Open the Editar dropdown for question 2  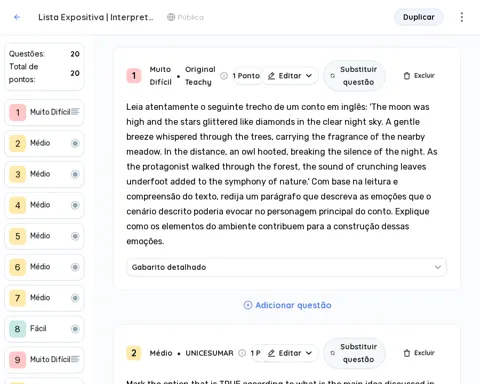pos(290,353)
